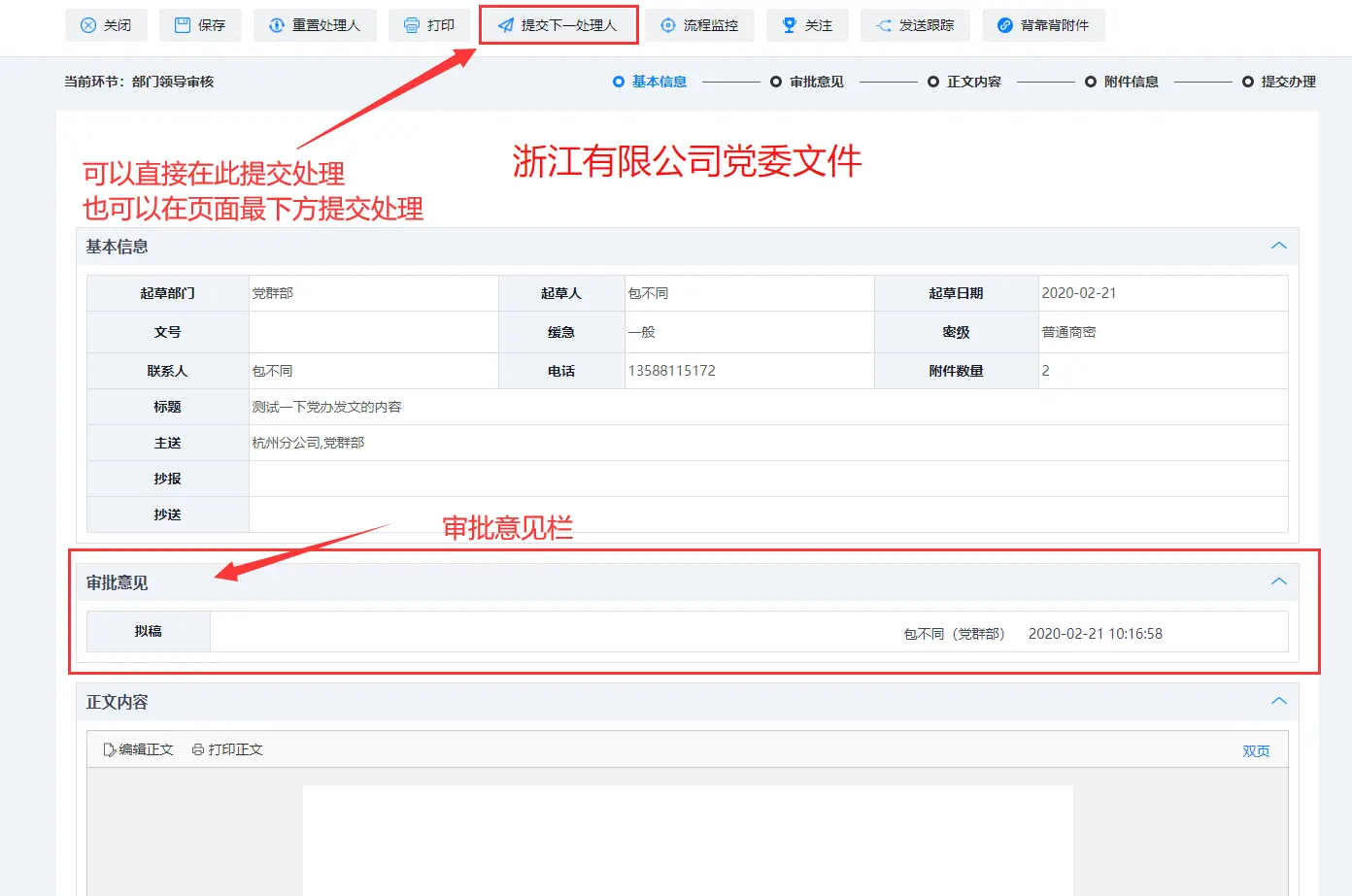Click the 编辑正文 link
Image resolution: width=1352 pixels, height=896 pixels.
tap(146, 749)
